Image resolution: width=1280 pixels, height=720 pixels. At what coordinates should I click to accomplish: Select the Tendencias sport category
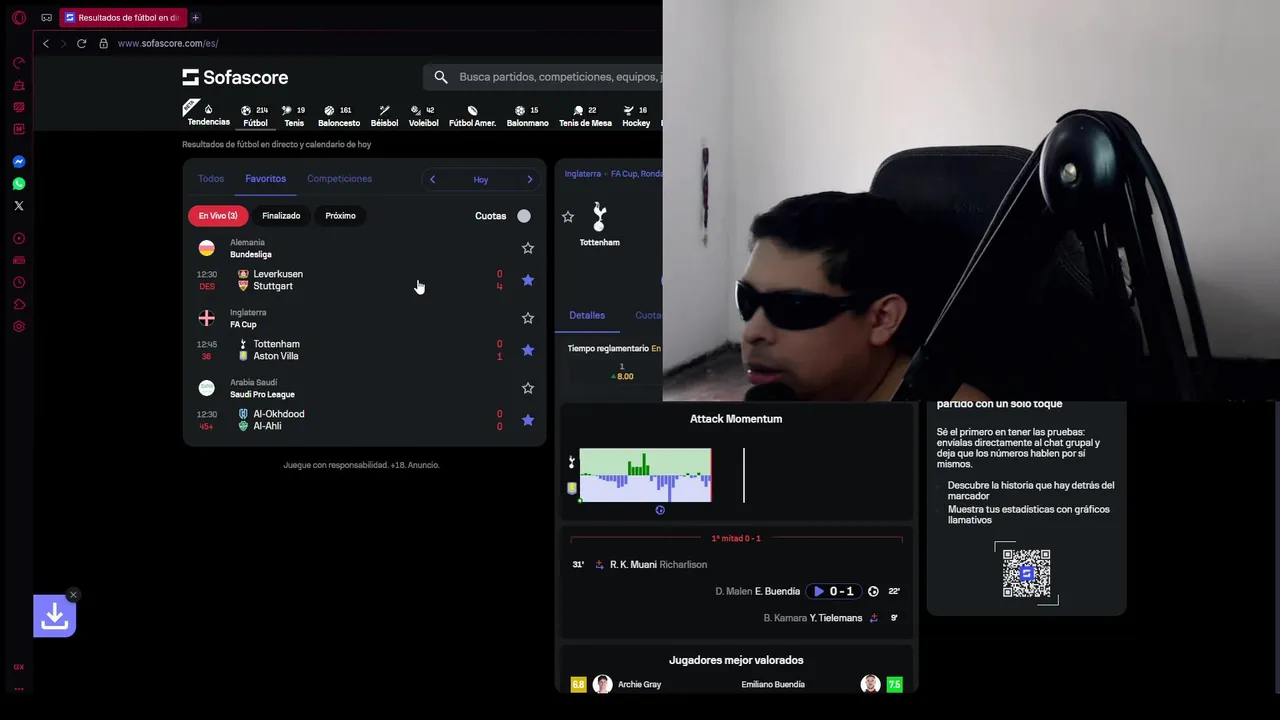[x=209, y=115]
